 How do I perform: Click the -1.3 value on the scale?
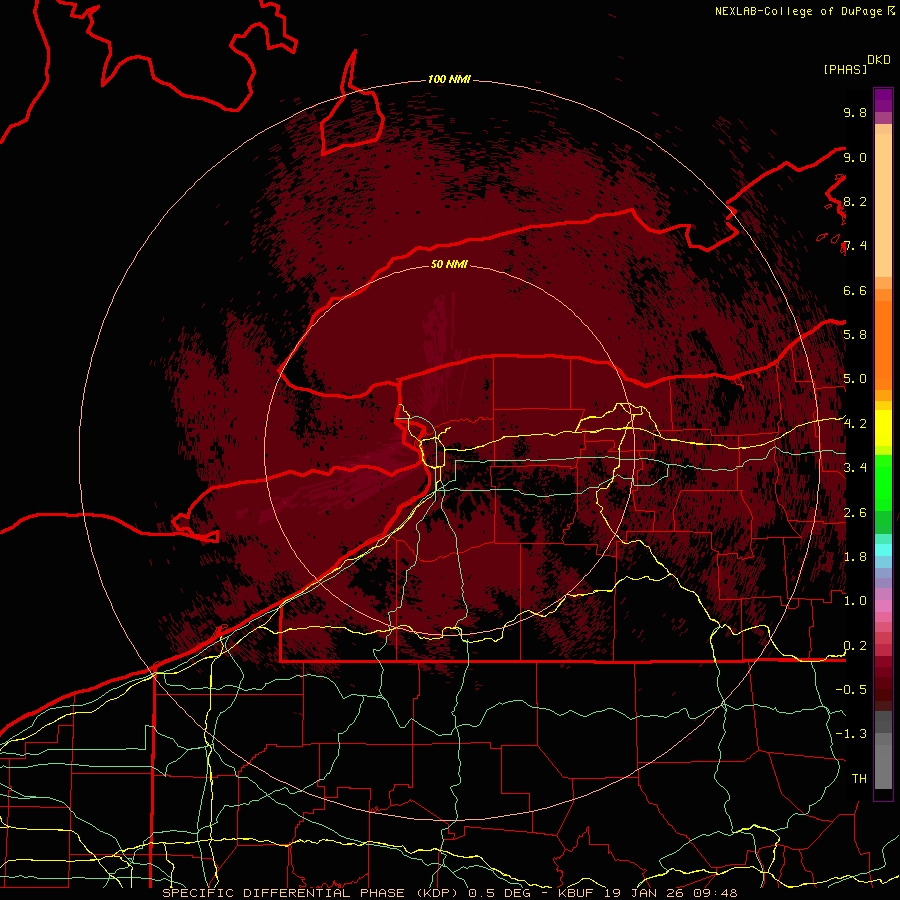[851, 734]
